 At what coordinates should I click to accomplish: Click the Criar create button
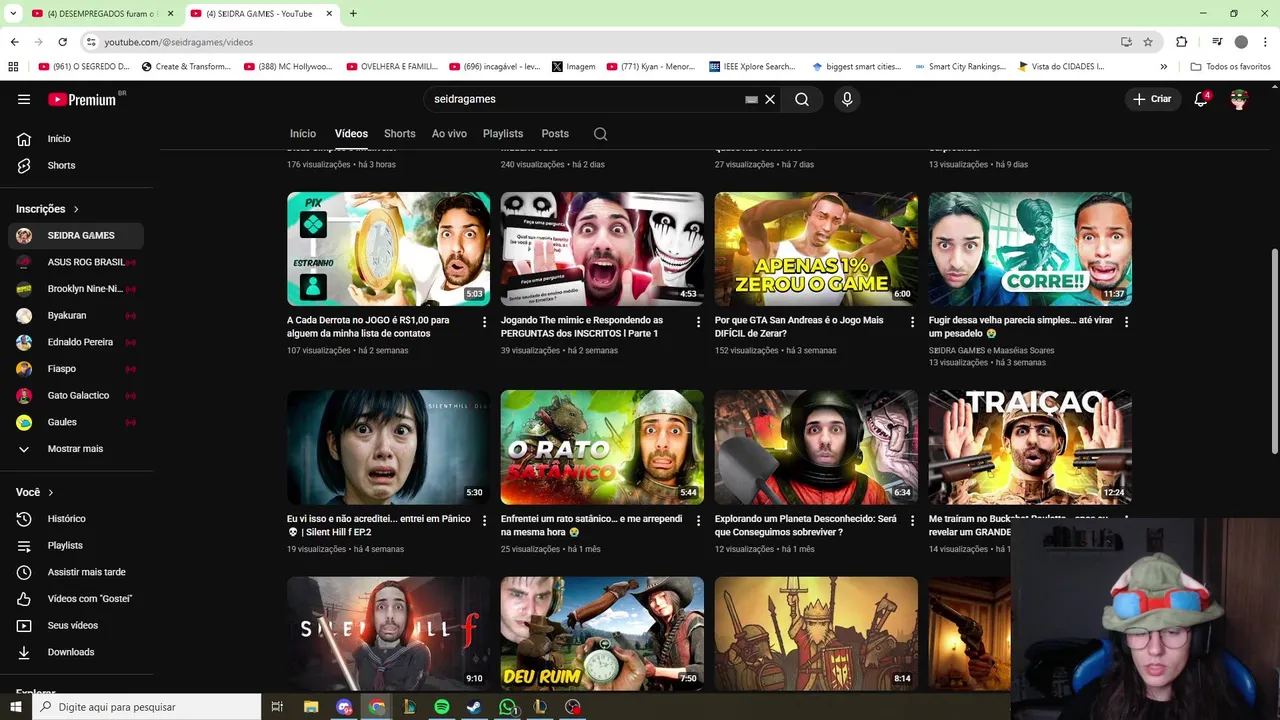1152,99
